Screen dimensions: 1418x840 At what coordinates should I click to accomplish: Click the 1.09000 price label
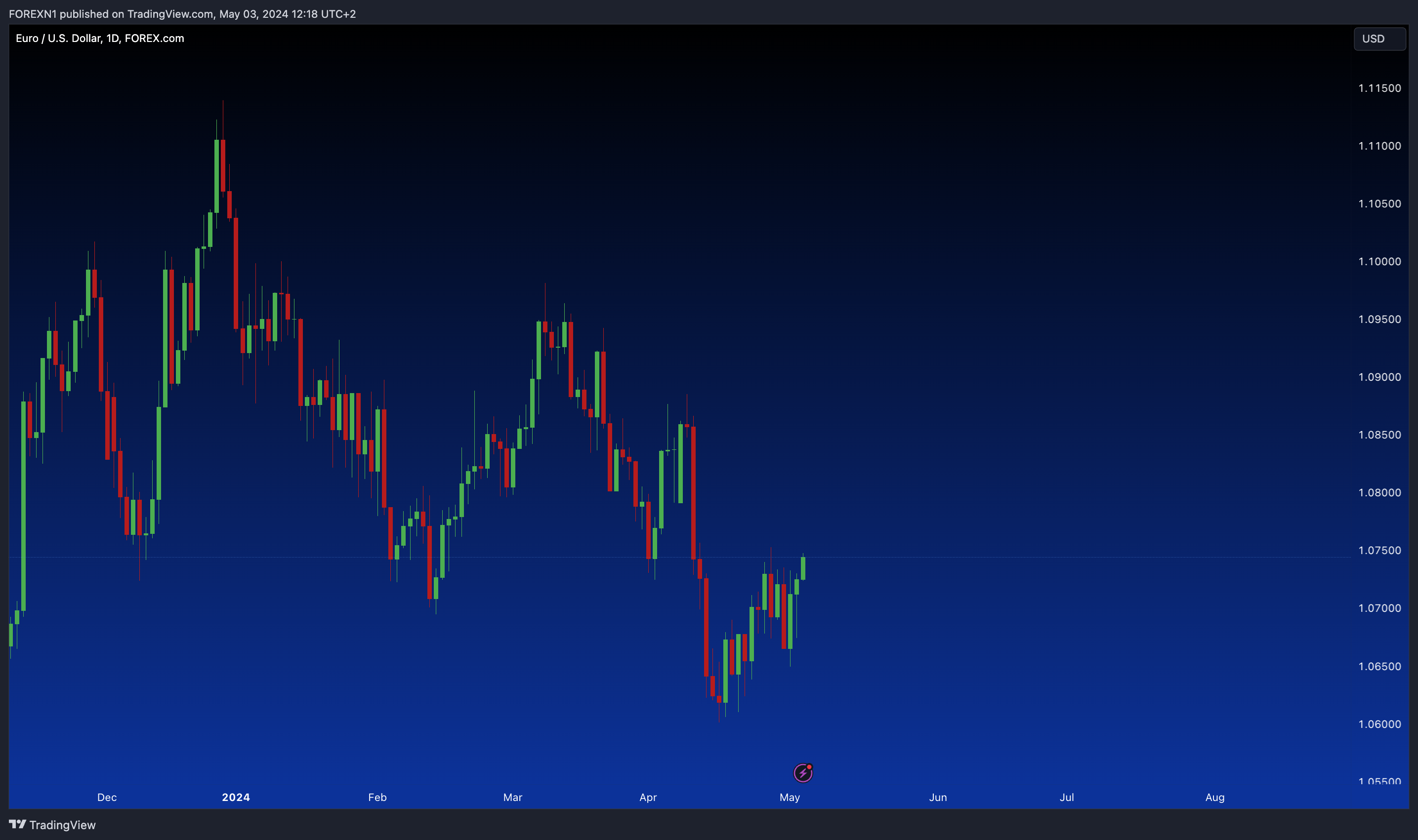coord(1379,376)
